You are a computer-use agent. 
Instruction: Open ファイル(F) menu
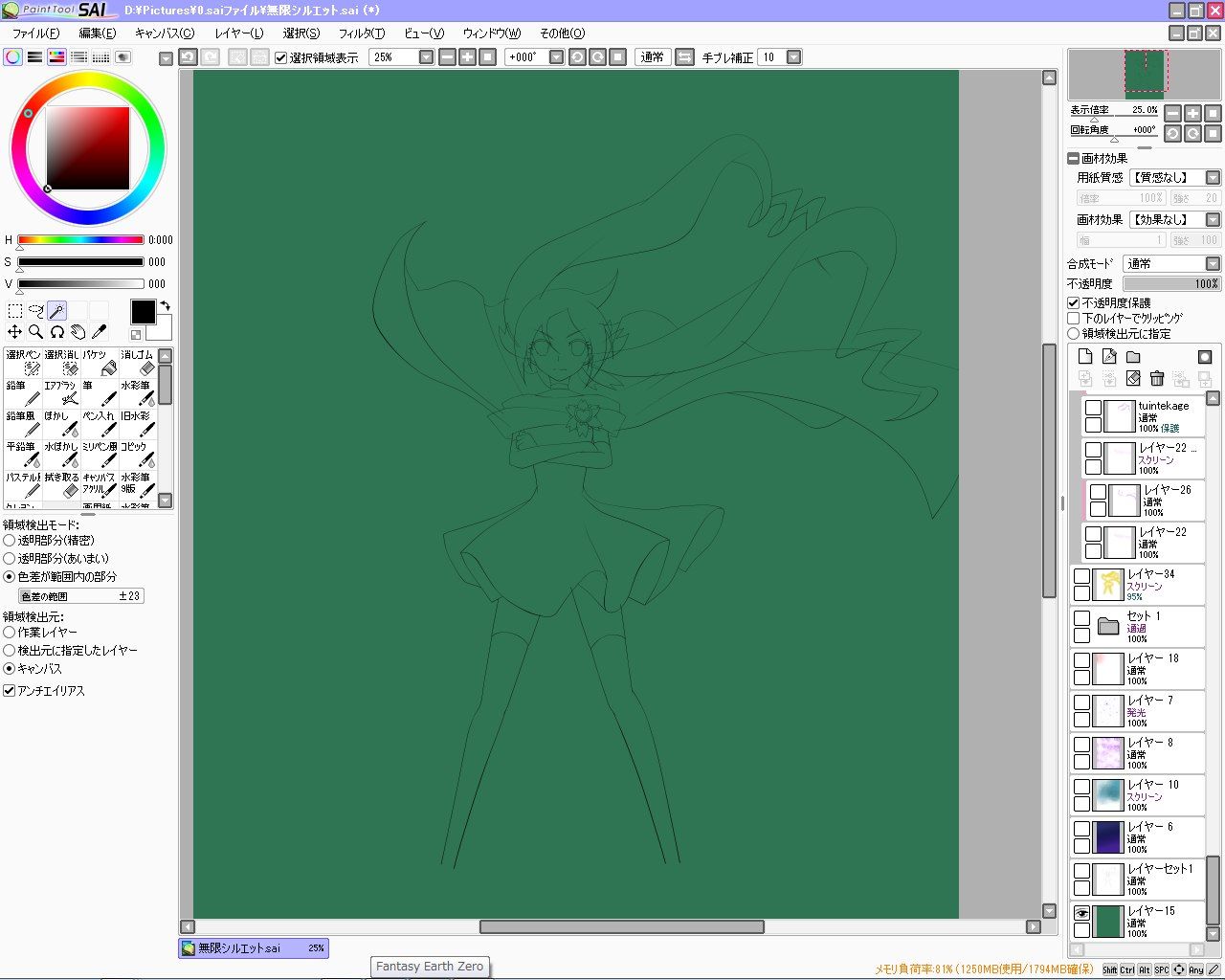pos(35,33)
